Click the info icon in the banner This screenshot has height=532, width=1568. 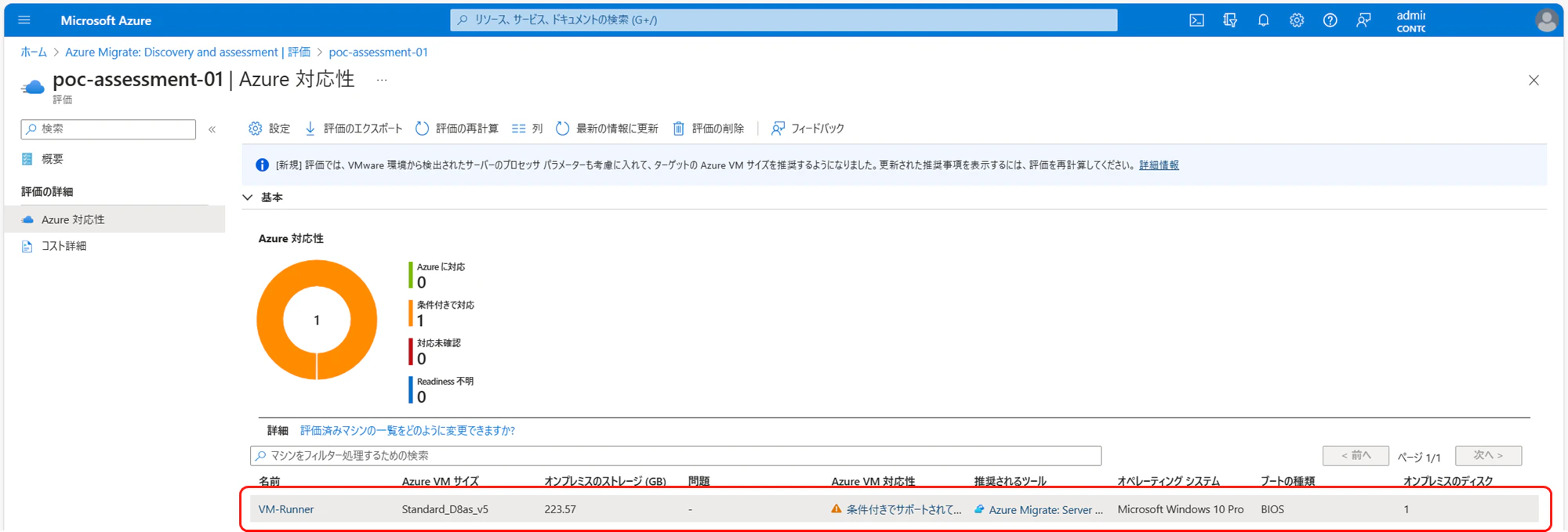point(262,165)
